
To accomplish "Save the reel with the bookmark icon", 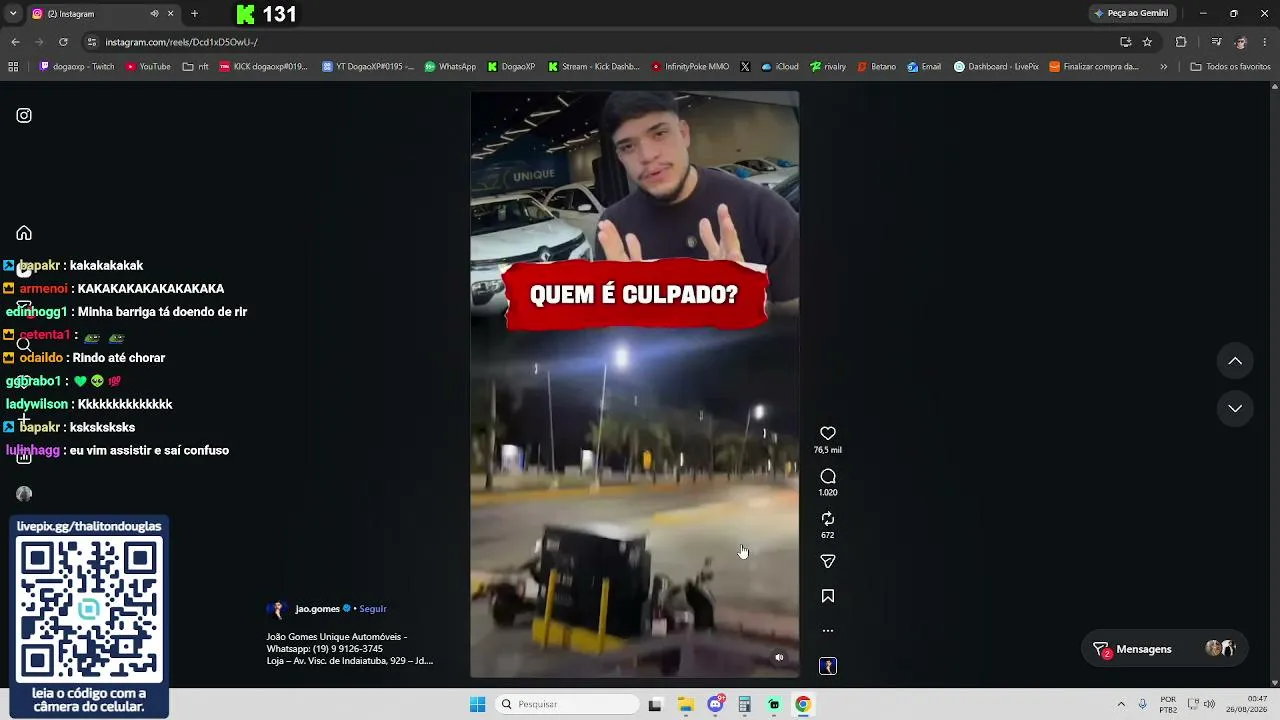I will (x=828, y=596).
